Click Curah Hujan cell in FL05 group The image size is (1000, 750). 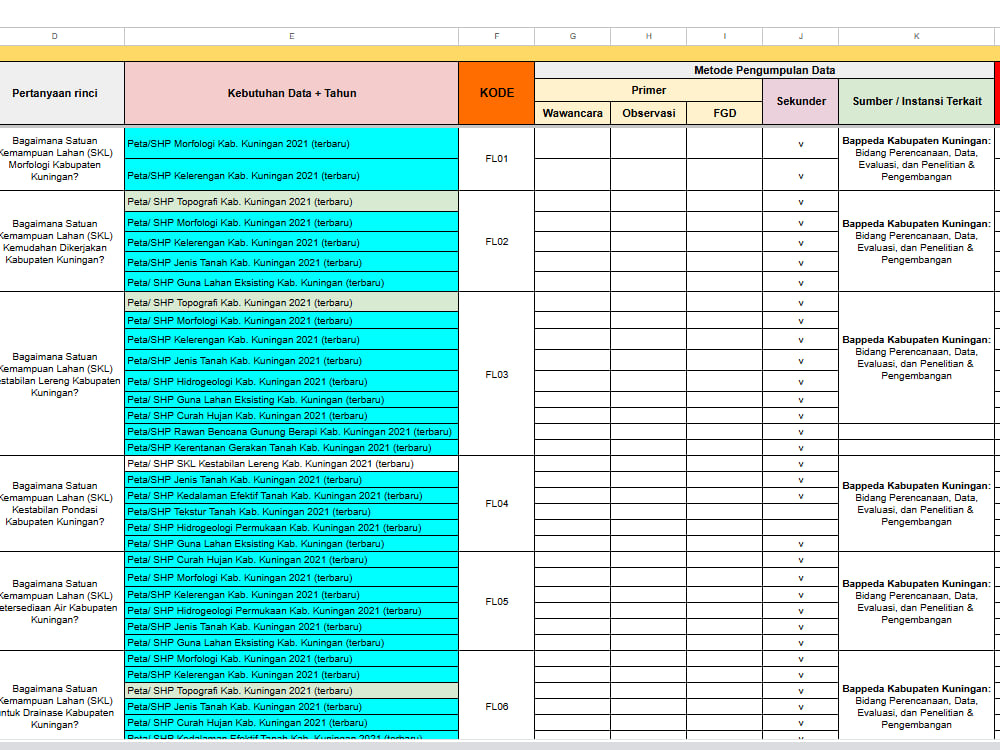click(291, 560)
